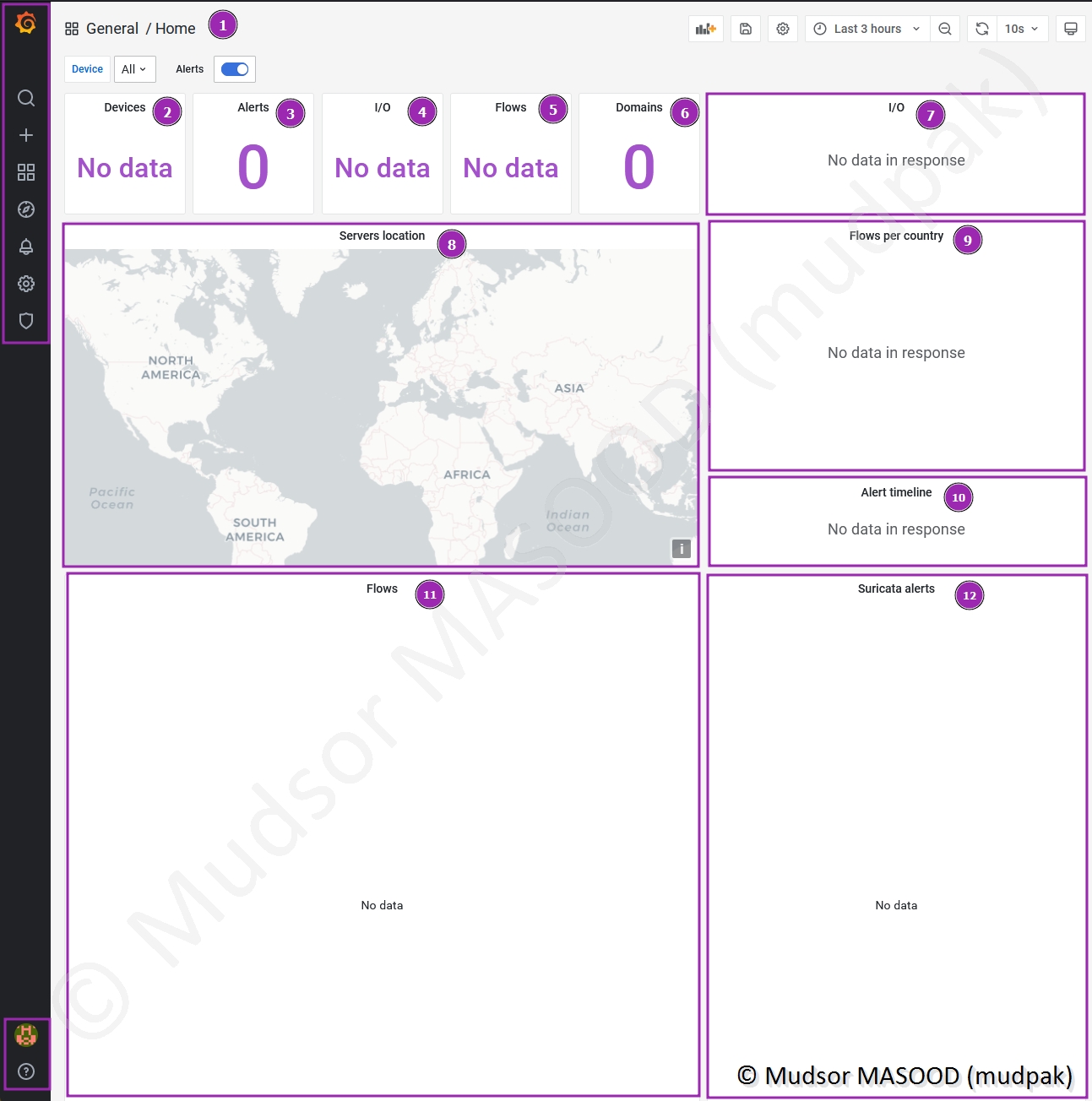Click the map info button
Screen dimensions: 1092x1101
[682, 549]
